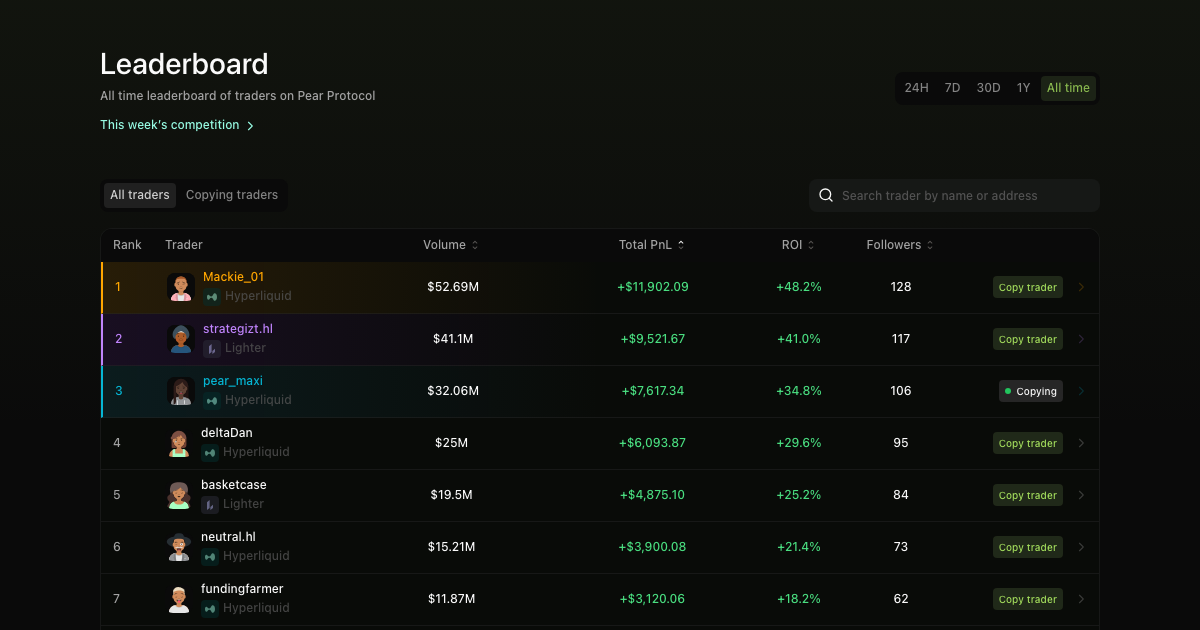Viewport: 1200px width, 630px height.
Task: Click the Hyperliquid logo under fundingfarmer
Action: click(x=210, y=608)
